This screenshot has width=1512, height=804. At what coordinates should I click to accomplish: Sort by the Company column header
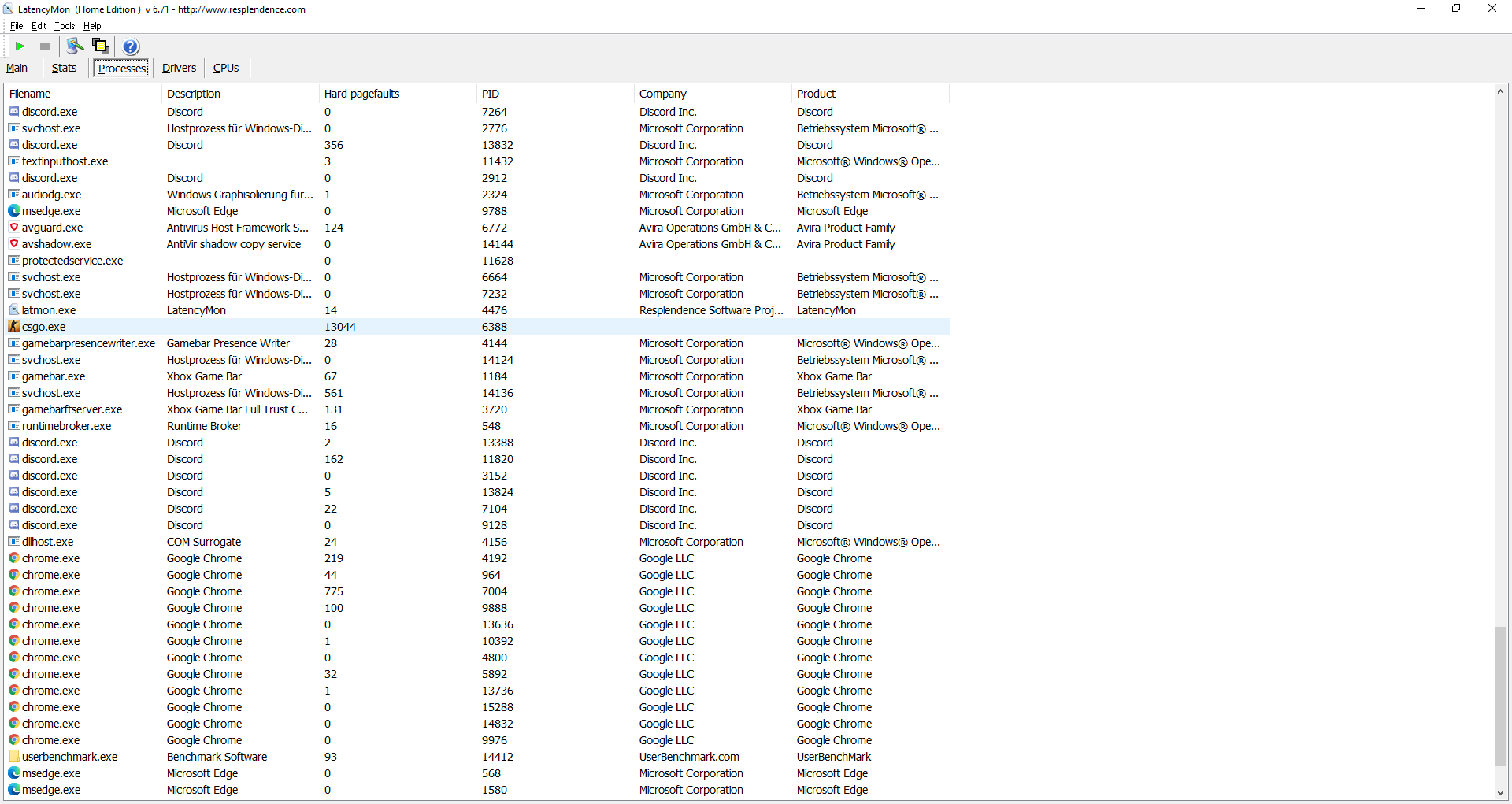[x=713, y=94]
